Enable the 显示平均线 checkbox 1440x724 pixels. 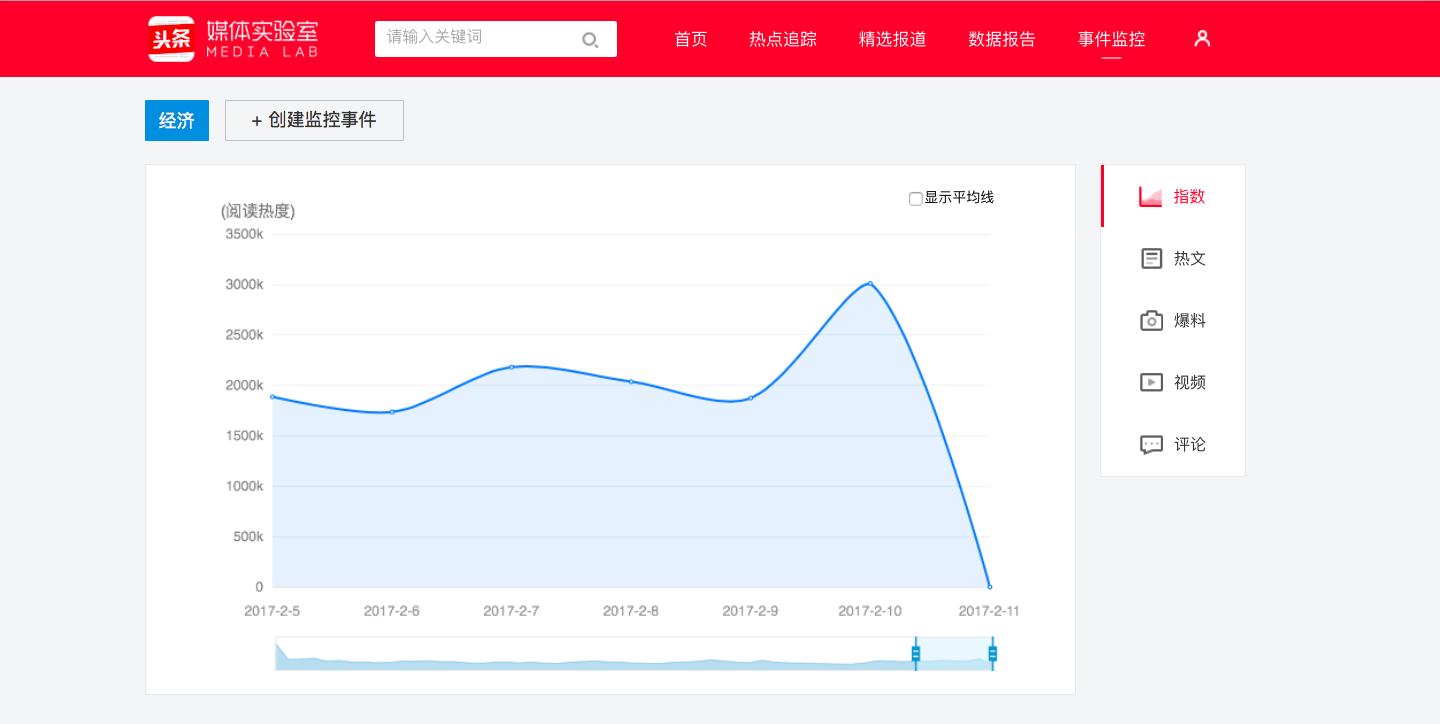point(916,199)
